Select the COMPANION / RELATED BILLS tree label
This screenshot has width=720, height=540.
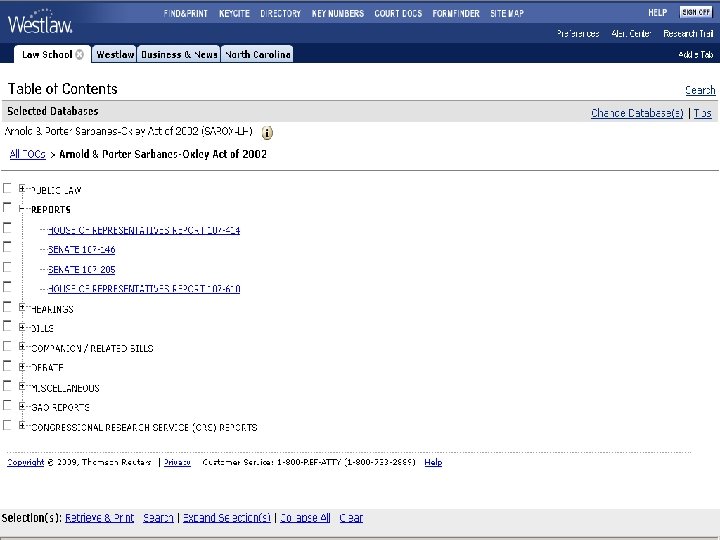[x=92, y=349]
